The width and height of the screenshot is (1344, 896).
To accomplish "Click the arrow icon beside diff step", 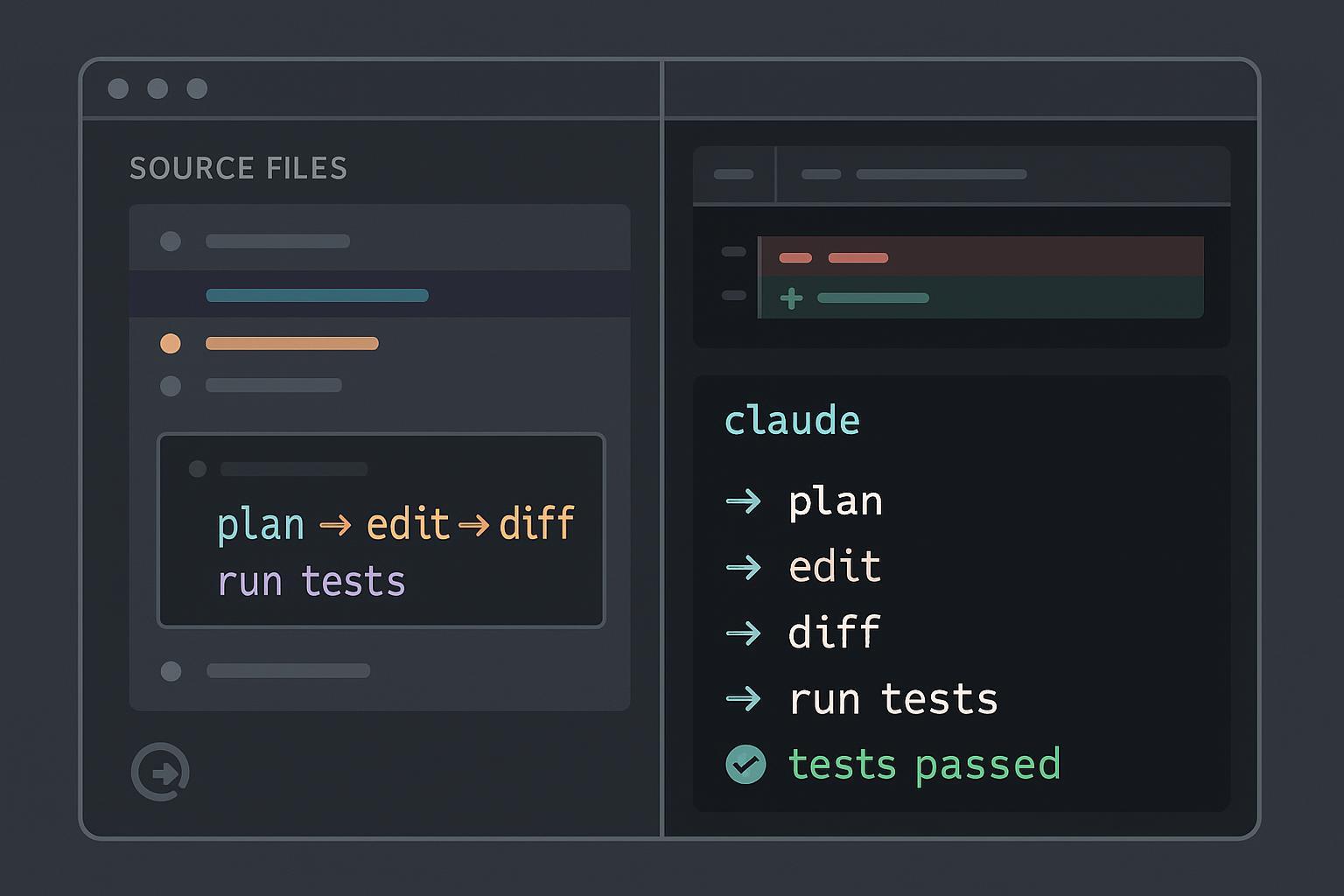I will tap(744, 633).
